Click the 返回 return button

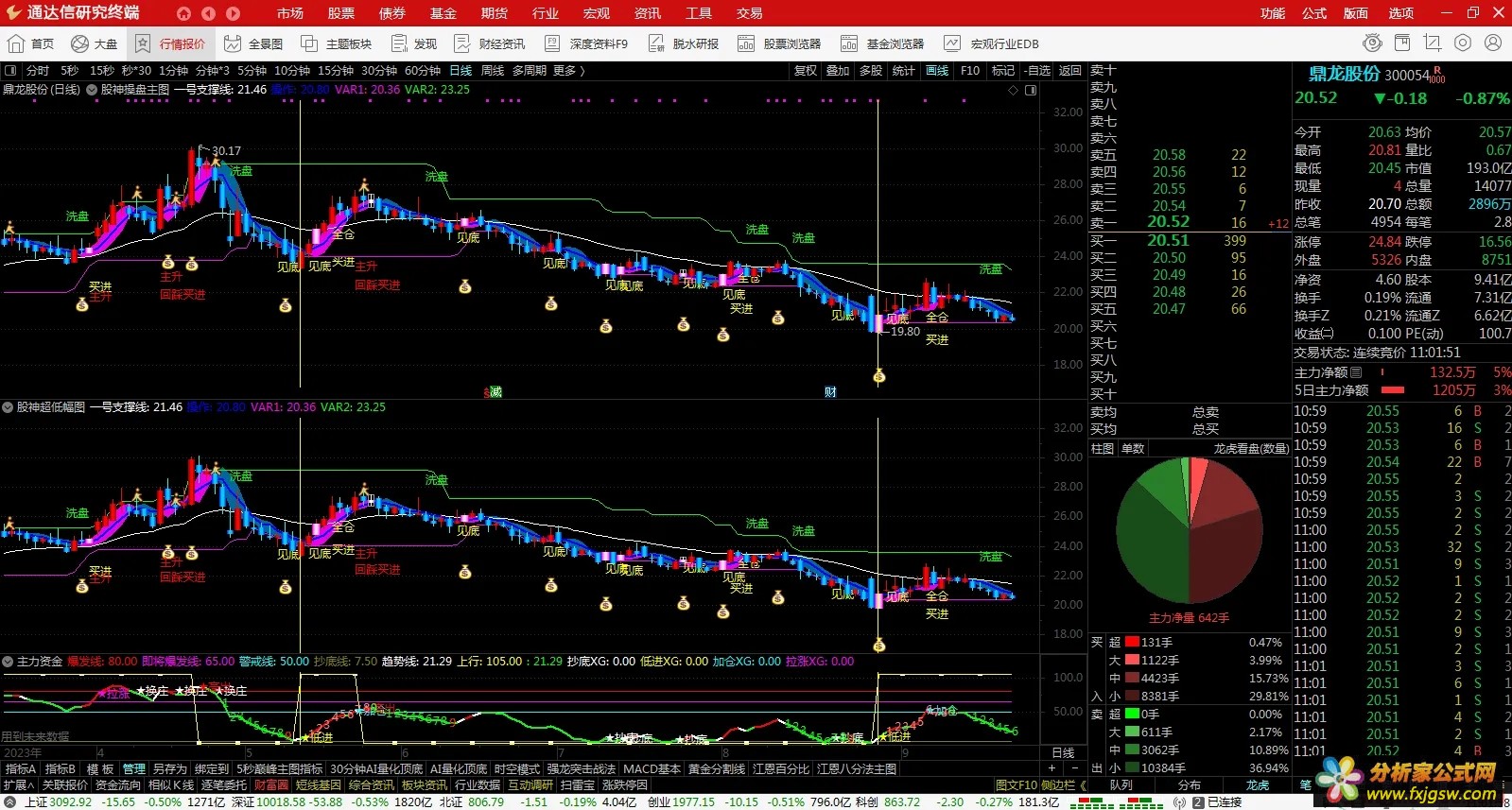(1069, 71)
